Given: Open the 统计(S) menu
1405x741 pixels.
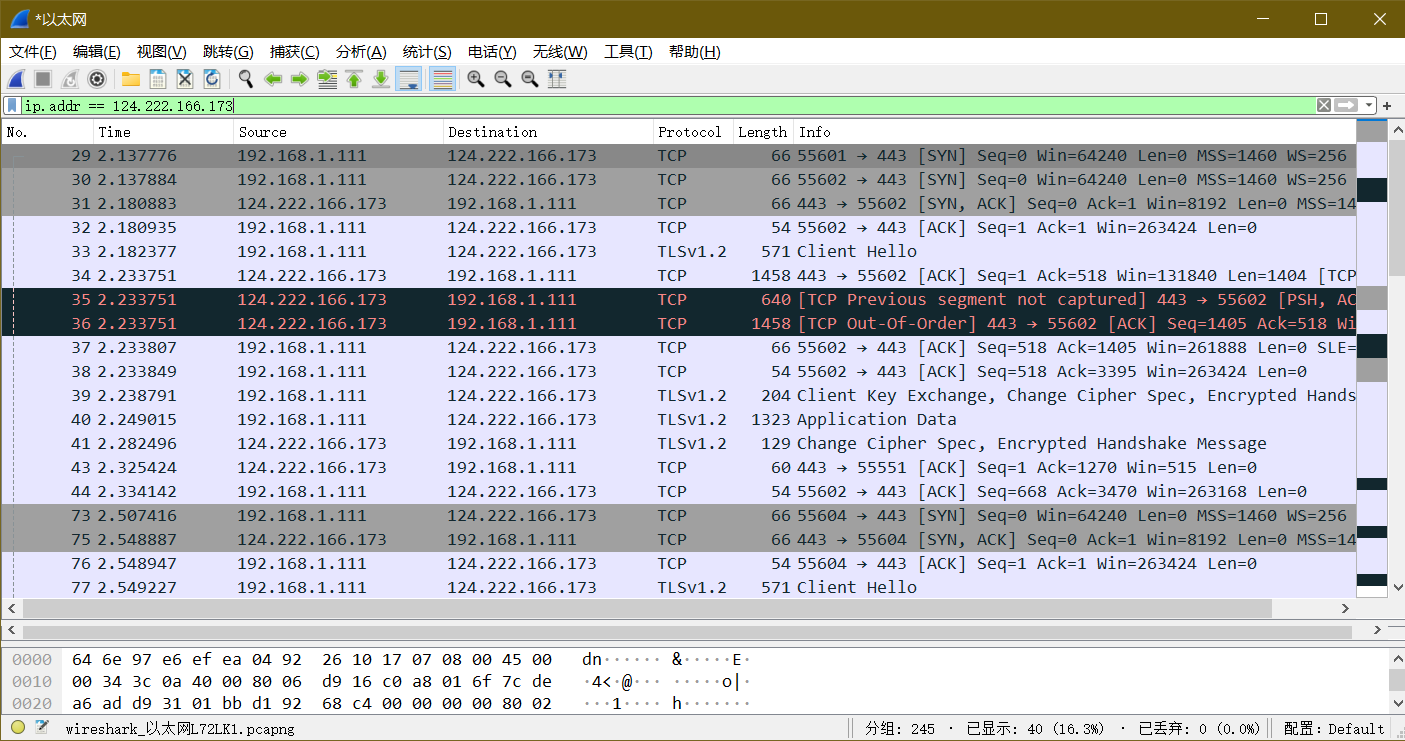Looking at the screenshot, I should (427, 52).
